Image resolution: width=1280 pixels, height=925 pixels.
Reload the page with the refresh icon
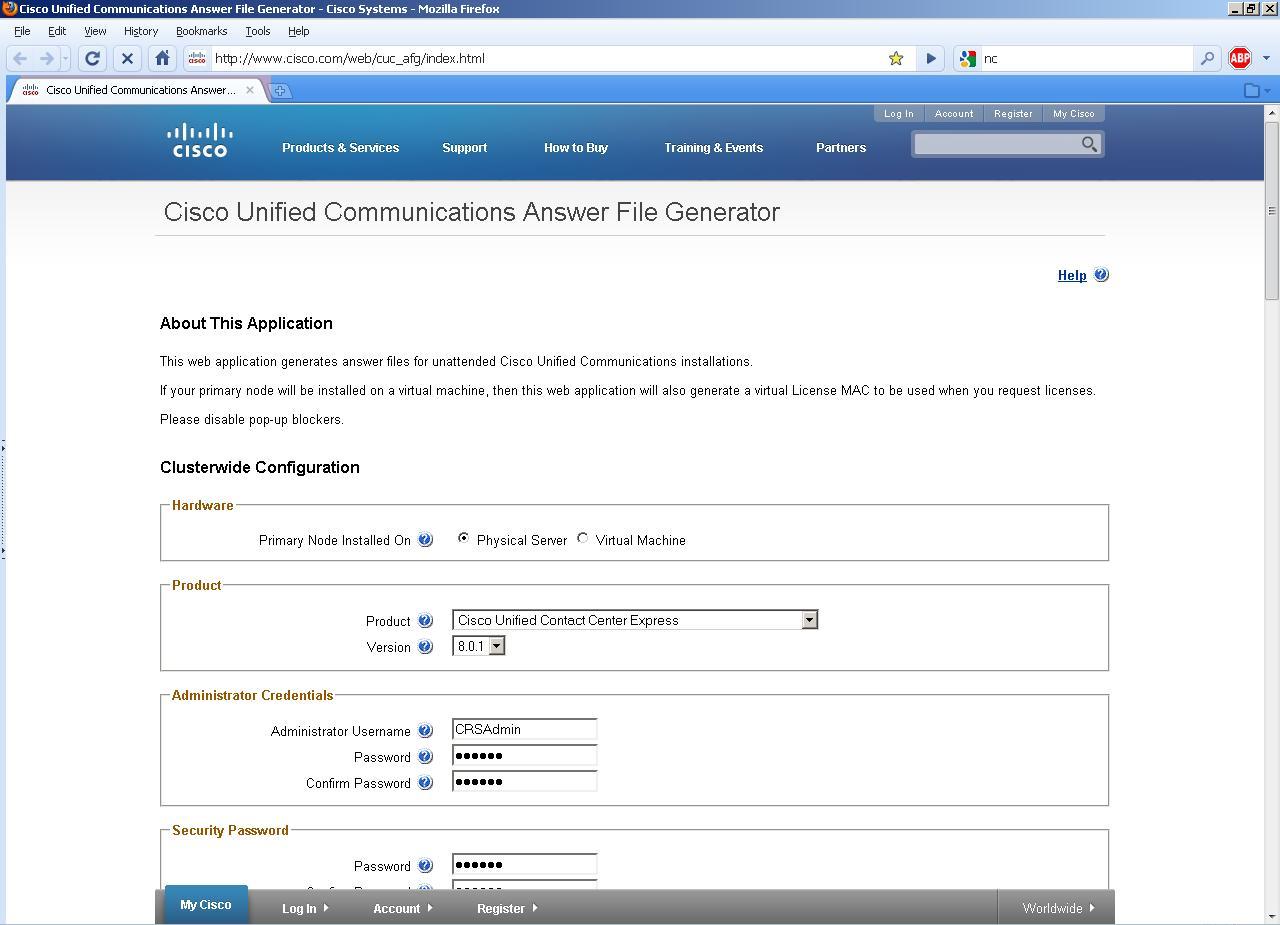point(92,58)
